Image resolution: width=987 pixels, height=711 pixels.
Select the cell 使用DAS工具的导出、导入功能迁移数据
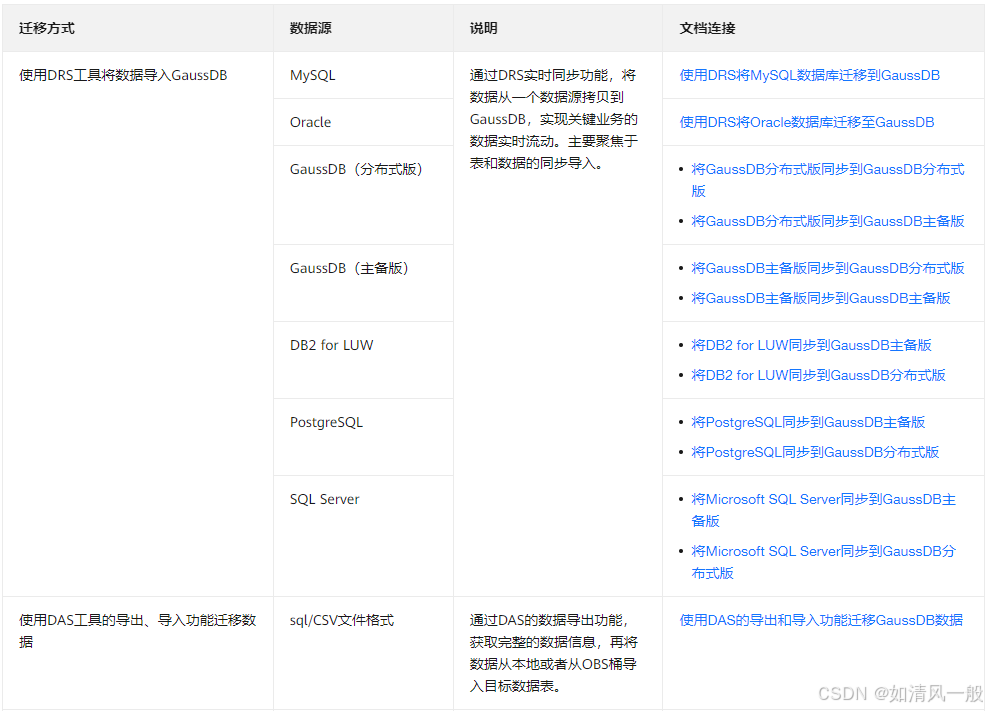click(138, 653)
